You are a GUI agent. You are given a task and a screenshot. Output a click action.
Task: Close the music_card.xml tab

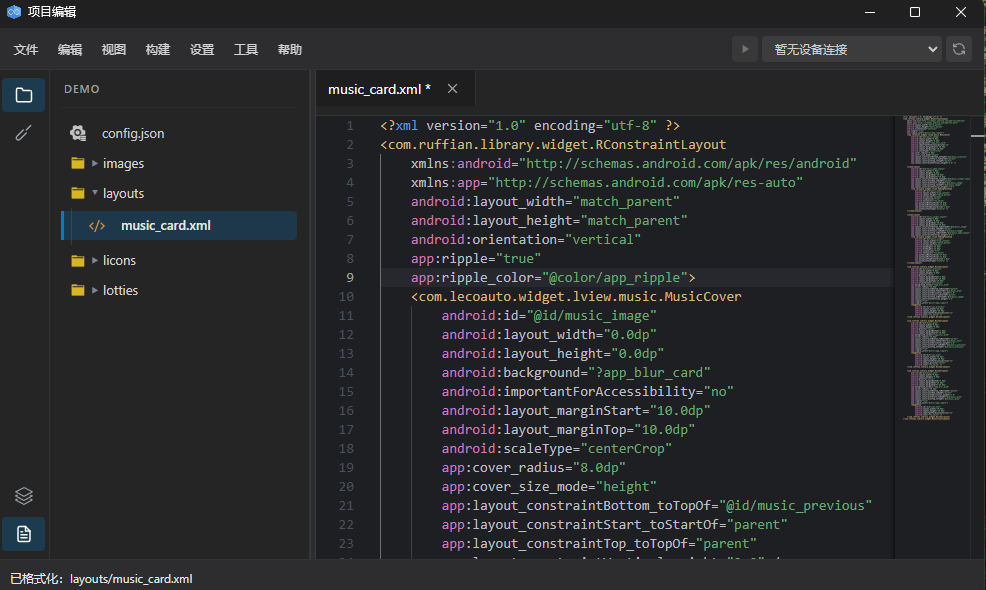tap(452, 89)
